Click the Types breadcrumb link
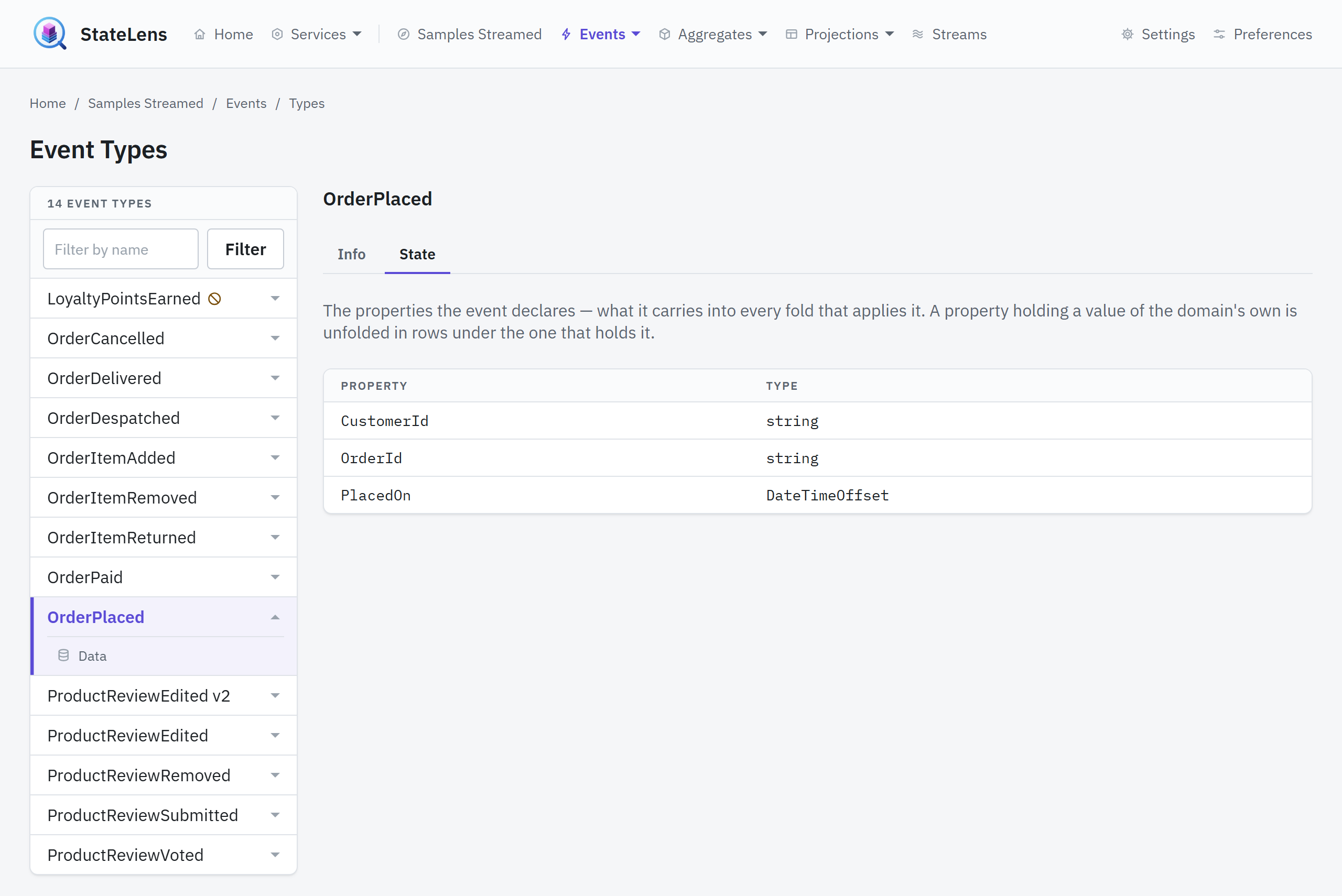This screenshot has height=896, width=1342. (307, 103)
